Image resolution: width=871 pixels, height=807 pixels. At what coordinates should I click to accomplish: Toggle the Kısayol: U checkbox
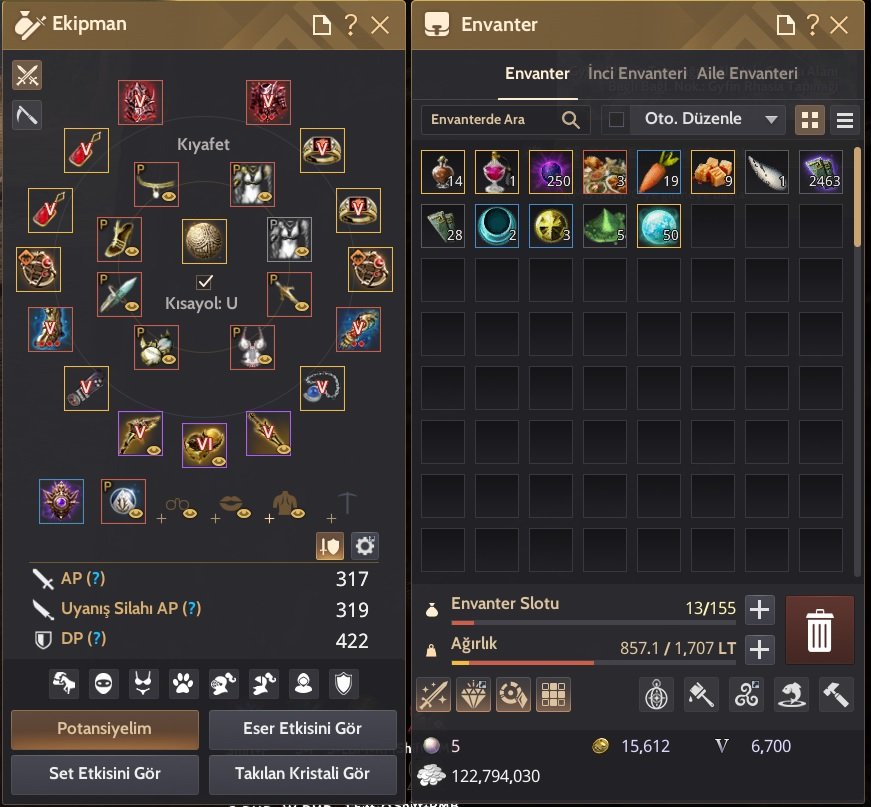tap(204, 282)
